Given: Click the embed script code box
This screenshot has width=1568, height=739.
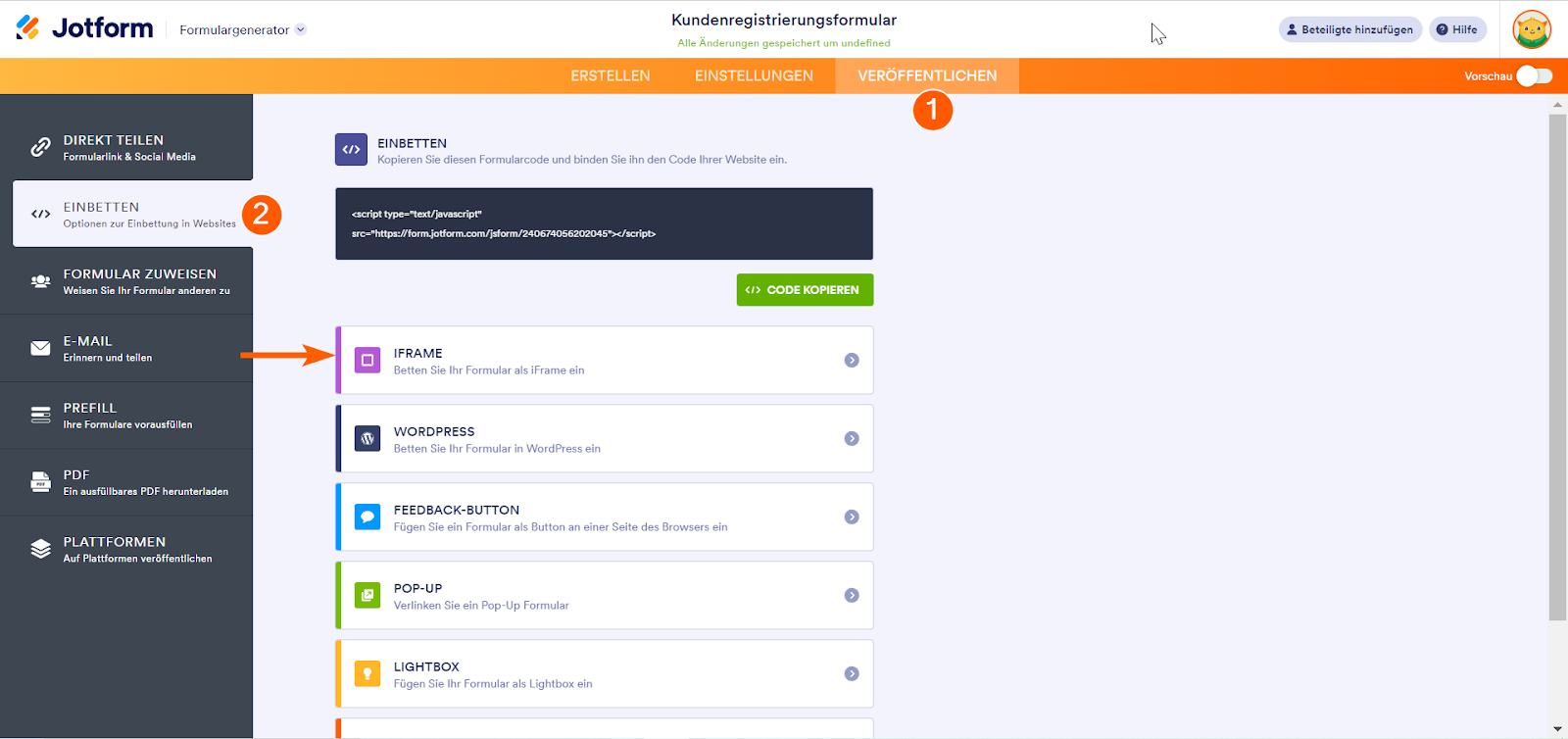Looking at the screenshot, I should point(604,223).
